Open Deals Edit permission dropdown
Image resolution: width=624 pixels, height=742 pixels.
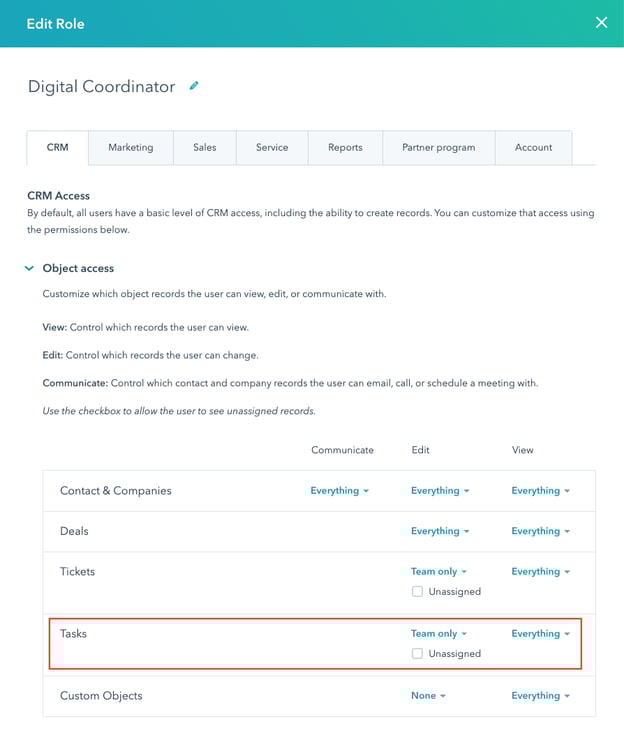(x=440, y=531)
